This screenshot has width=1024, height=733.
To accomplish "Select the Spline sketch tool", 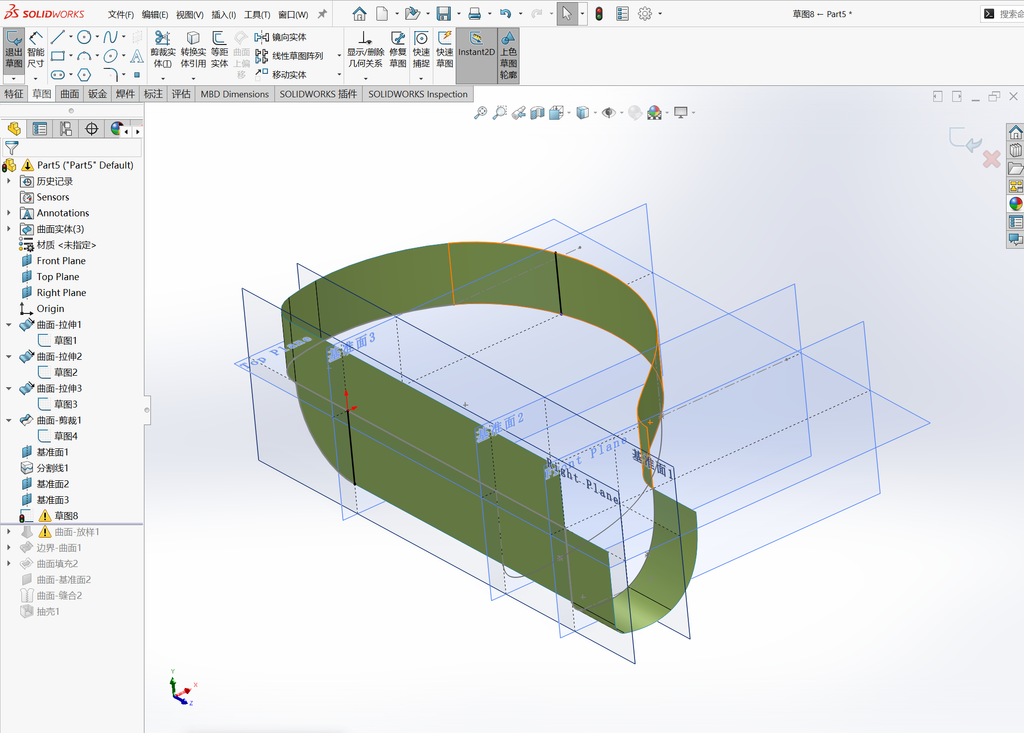I will click(110, 37).
